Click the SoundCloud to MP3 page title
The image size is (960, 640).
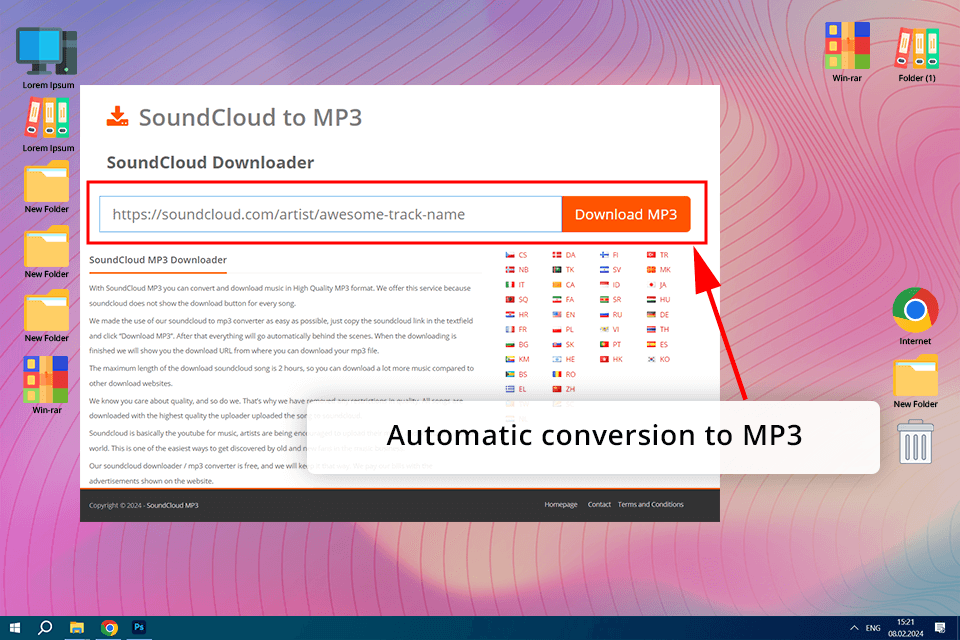point(250,117)
